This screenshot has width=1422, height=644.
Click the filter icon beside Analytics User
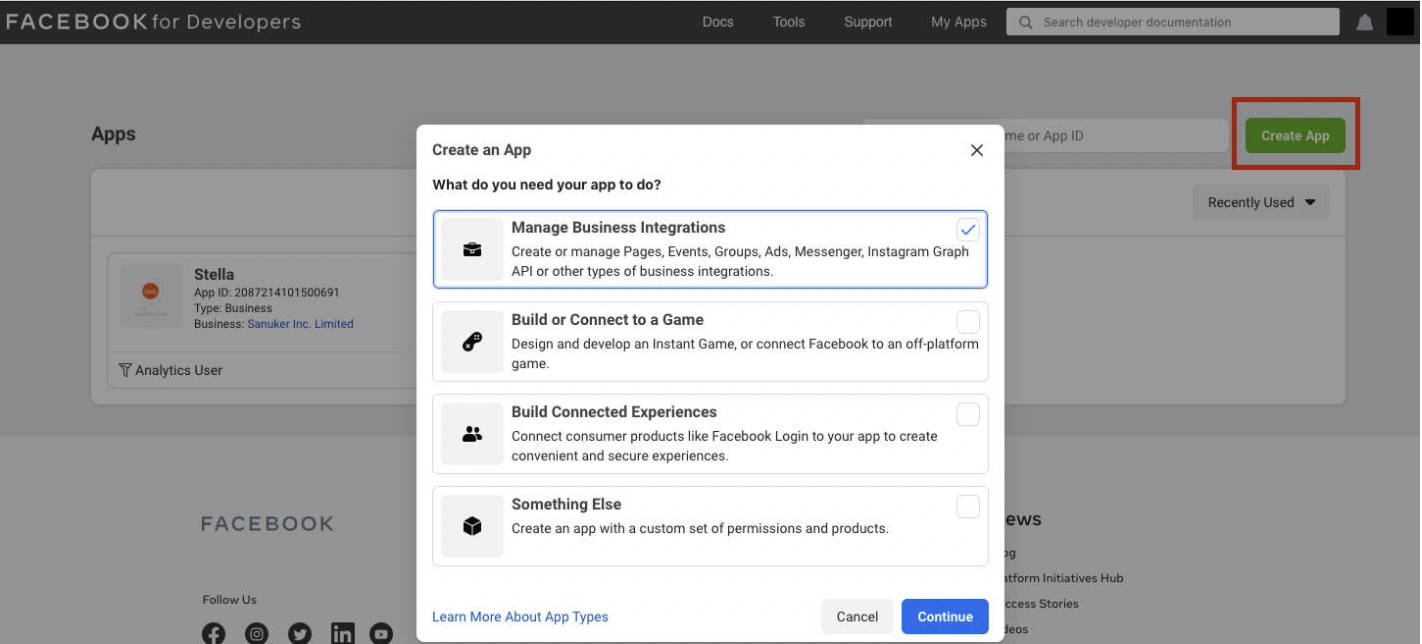click(125, 370)
